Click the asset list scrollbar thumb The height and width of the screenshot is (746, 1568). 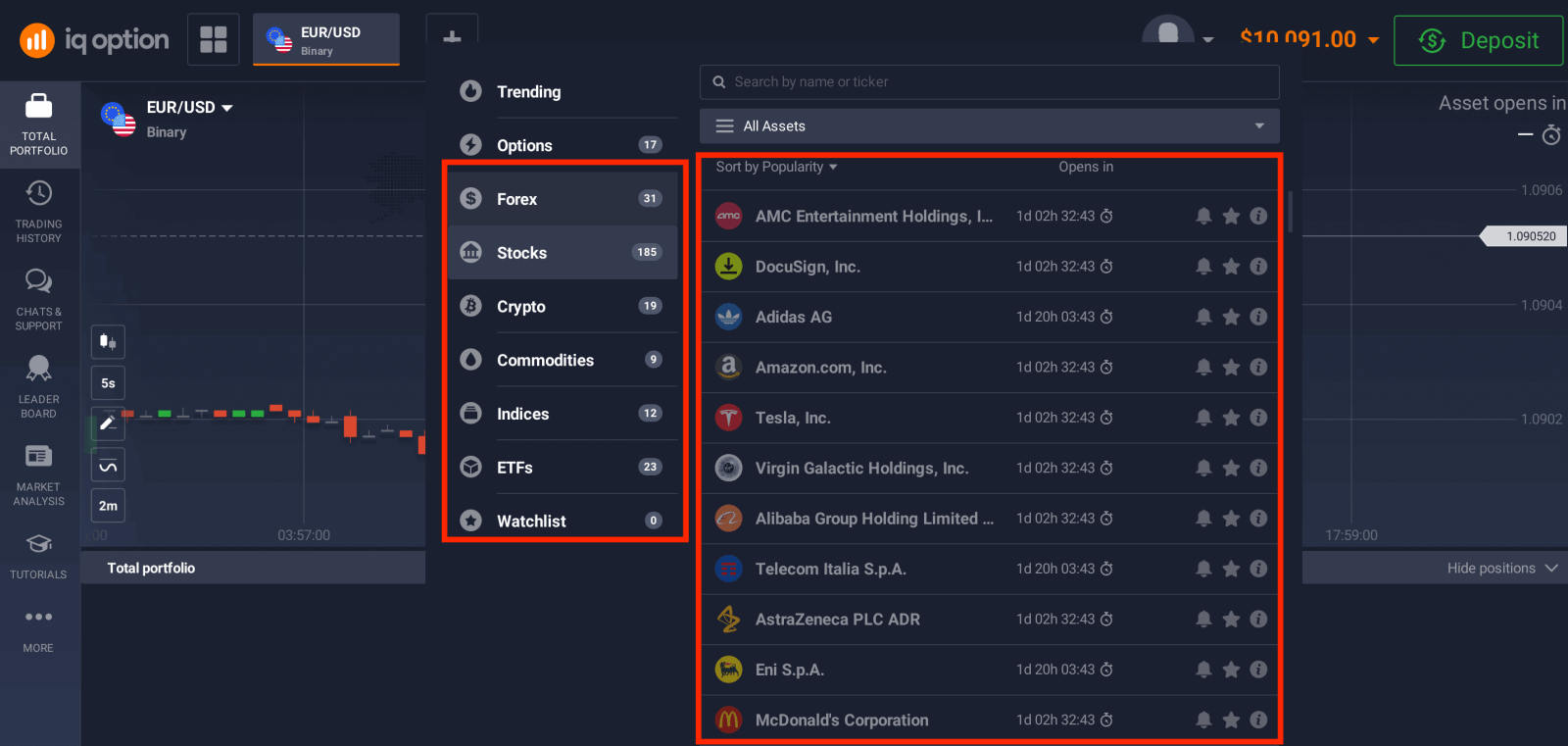[x=1290, y=212]
